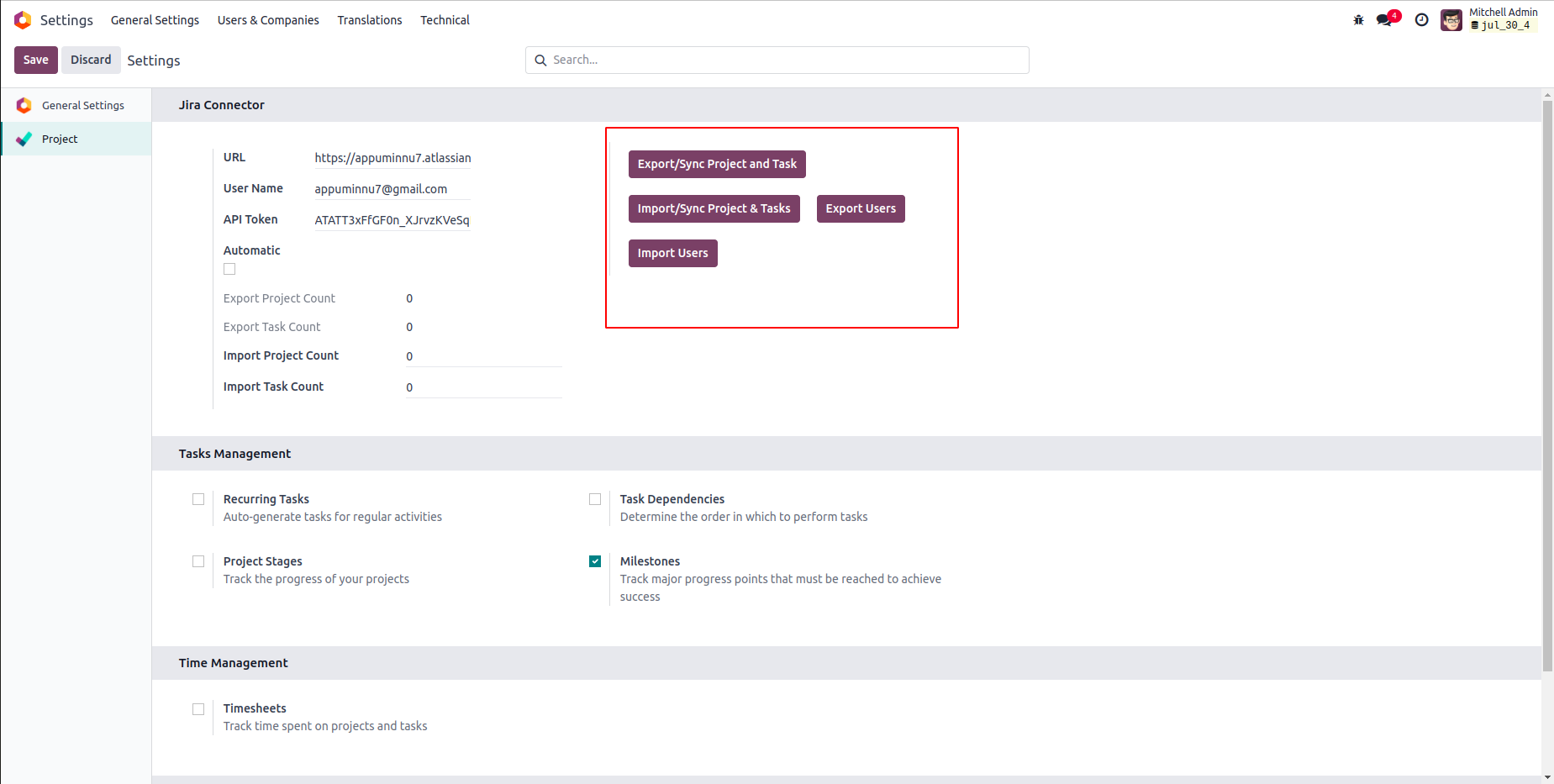Enable the Recurring Tasks checkbox
1554x784 pixels.
(x=198, y=499)
